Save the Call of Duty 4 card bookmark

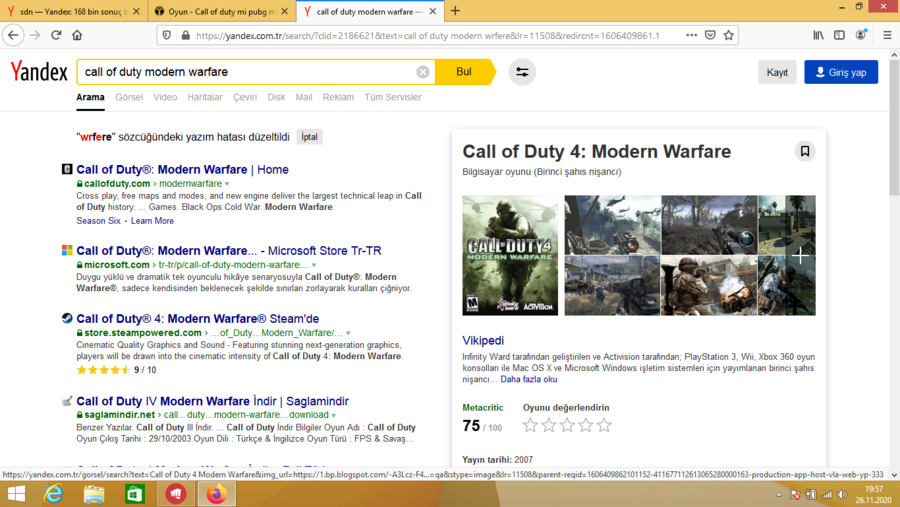click(805, 151)
